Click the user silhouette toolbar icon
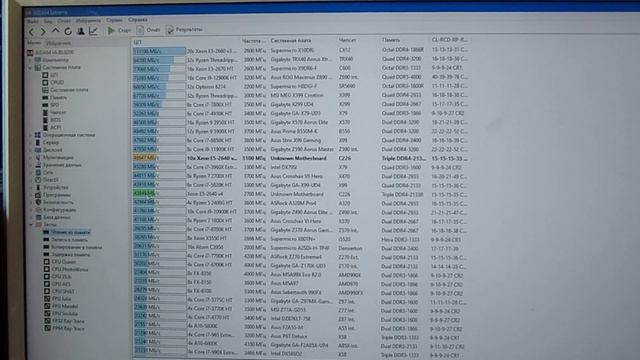This screenshot has height=360, width=640. click(x=81, y=31)
